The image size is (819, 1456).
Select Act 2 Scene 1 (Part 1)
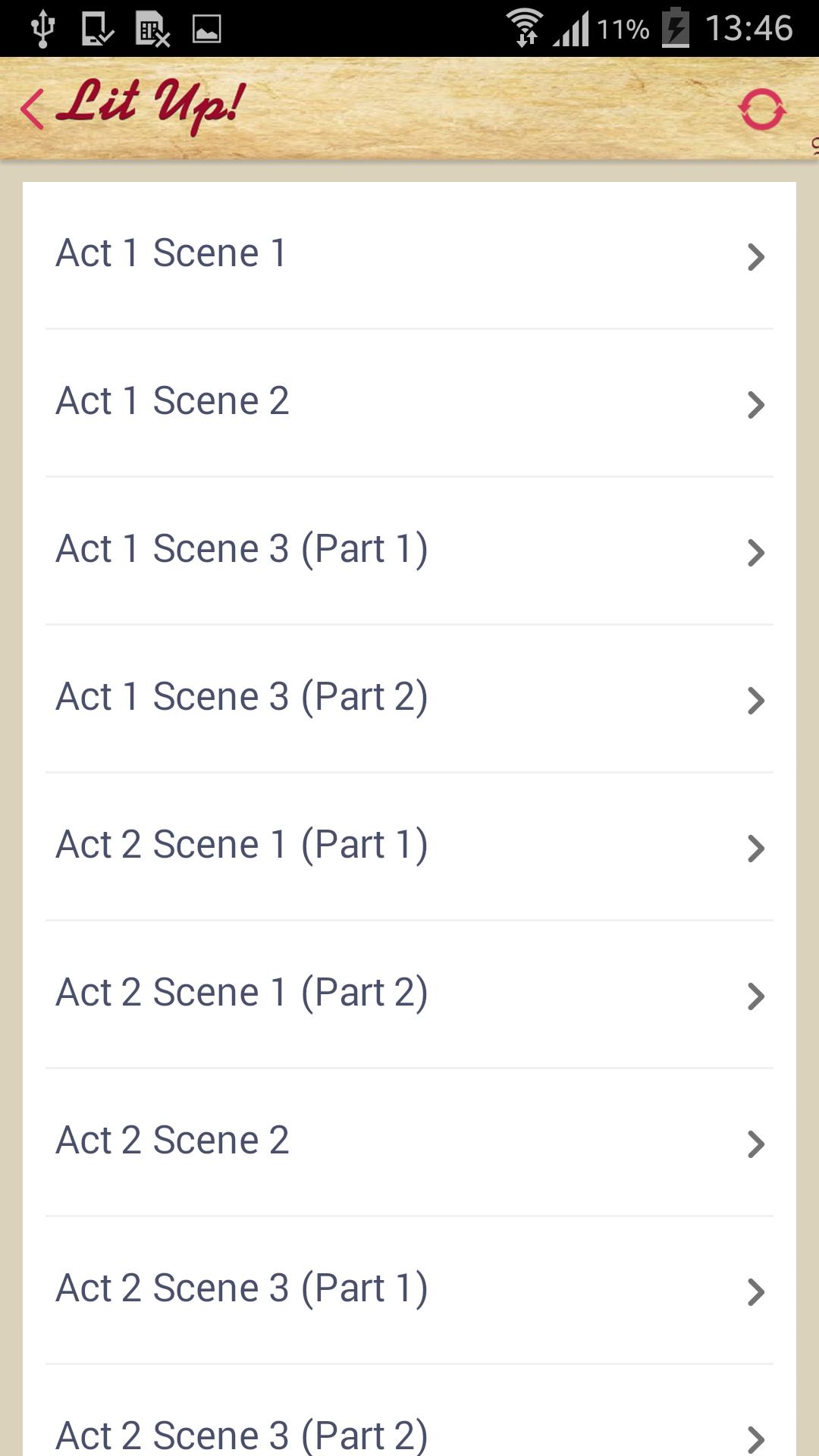pos(242,845)
